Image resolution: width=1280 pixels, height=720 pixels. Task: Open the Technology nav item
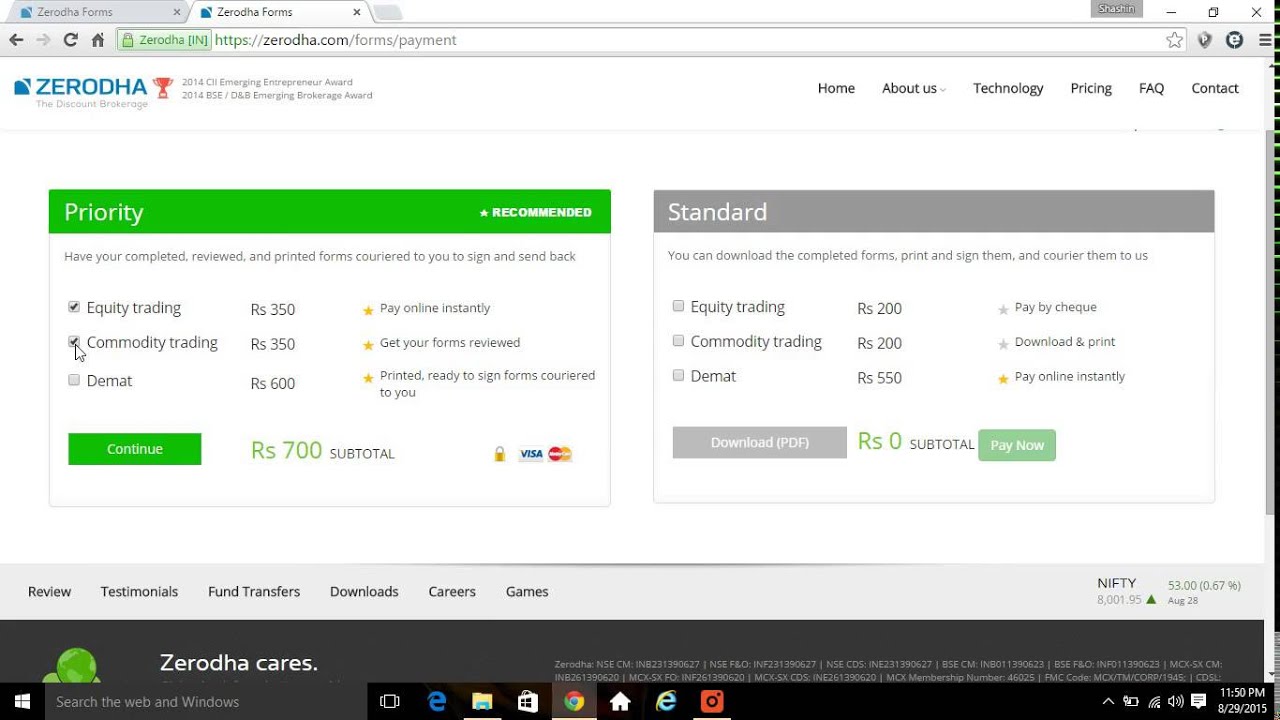tap(1008, 88)
